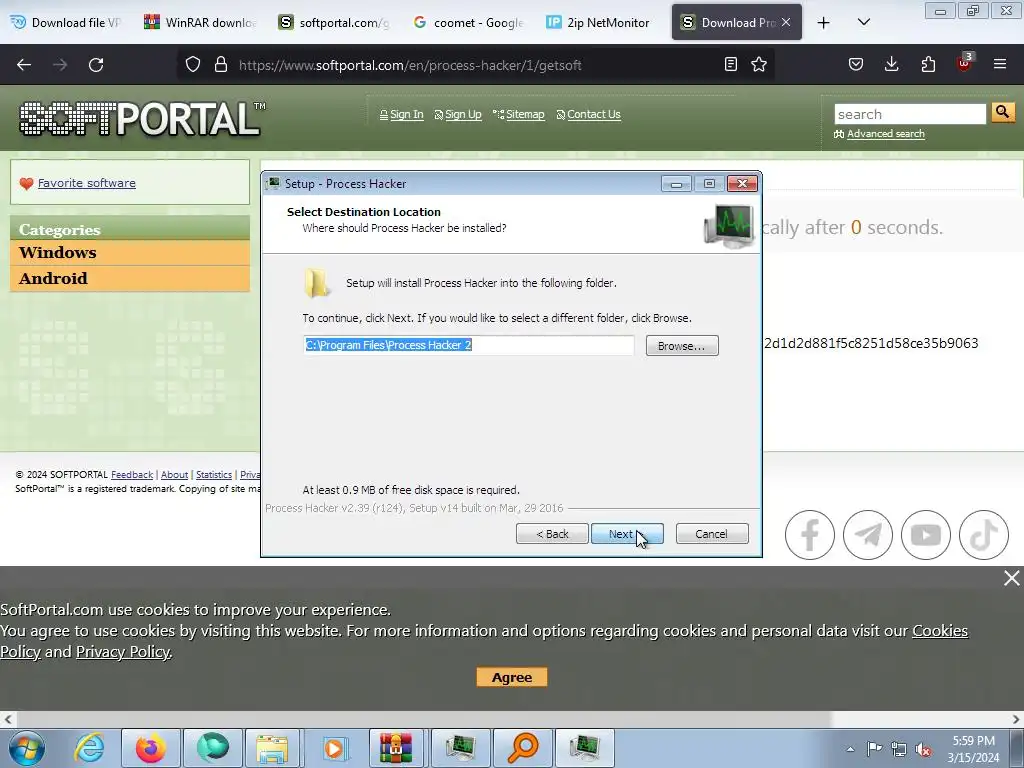This screenshot has width=1024, height=768.
Task: Open the Cookies Policy link
Action: [940, 631]
